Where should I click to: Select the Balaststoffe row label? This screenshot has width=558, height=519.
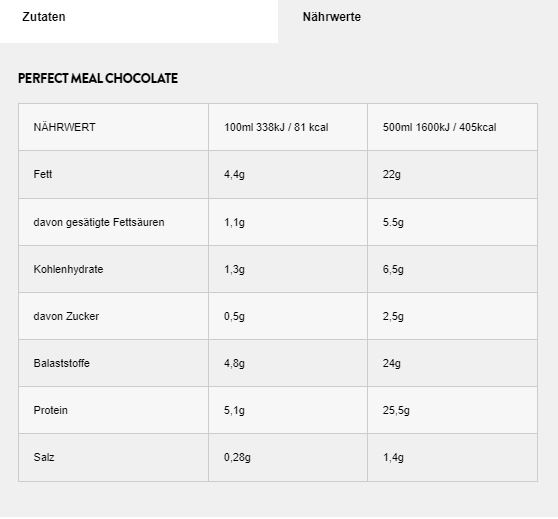pyautogui.click(x=62, y=363)
